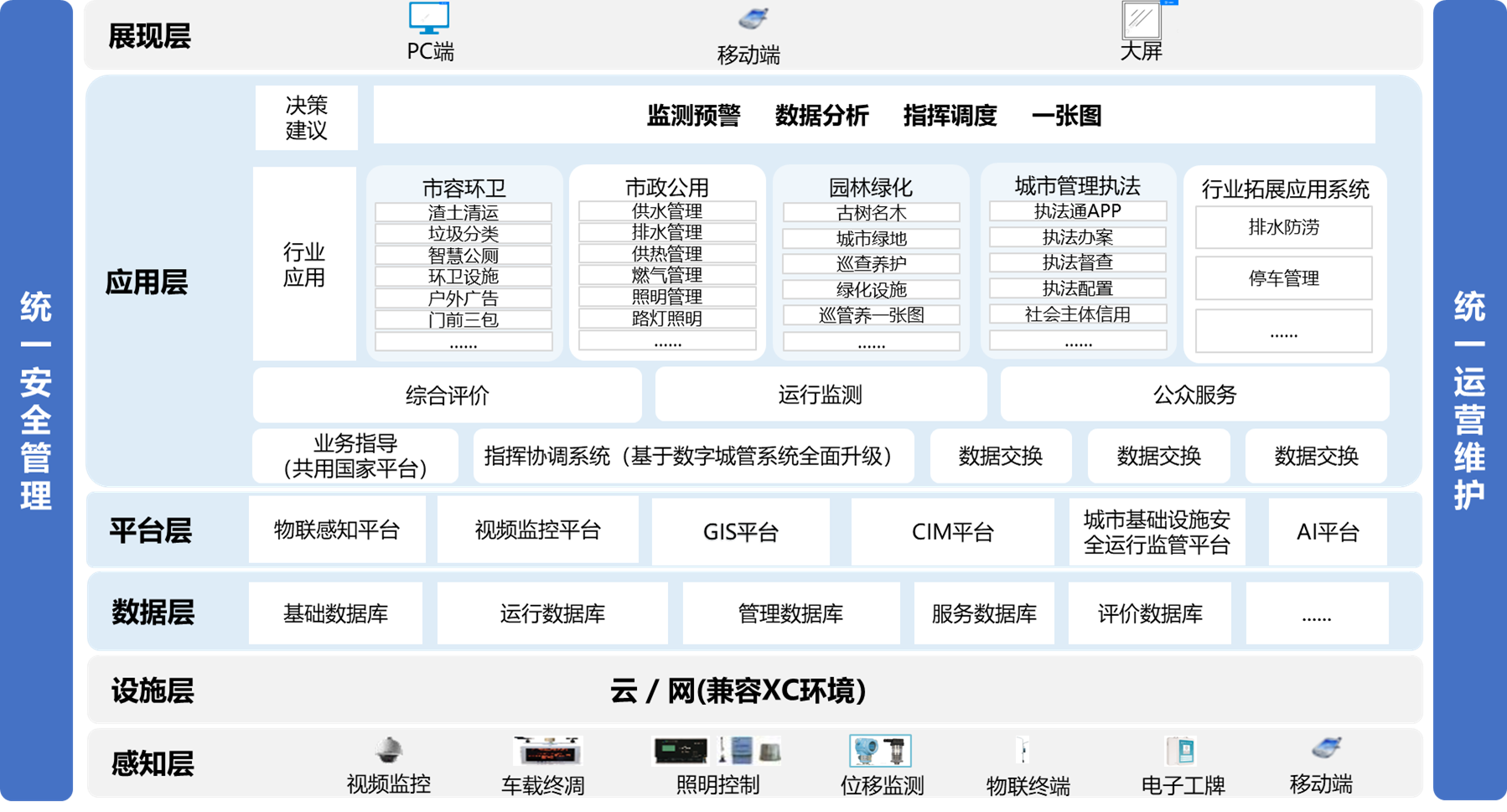Select the 视频监控 dome camera icon
The width and height of the screenshot is (1507, 812).
(x=388, y=750)
